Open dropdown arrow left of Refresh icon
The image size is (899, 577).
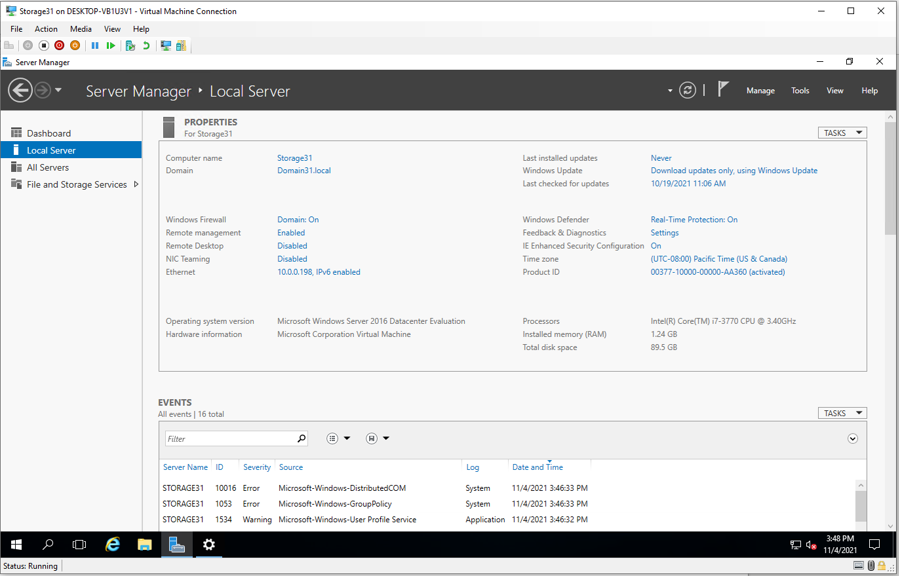670,91
